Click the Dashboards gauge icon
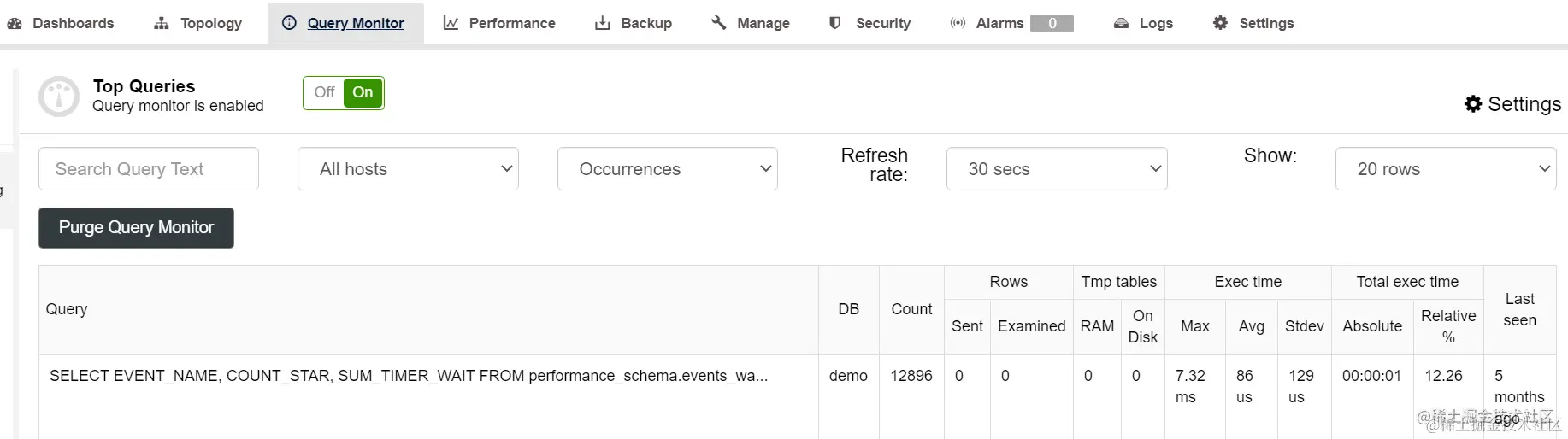Screen dimensions: 1568x439 tap(15, 24)
